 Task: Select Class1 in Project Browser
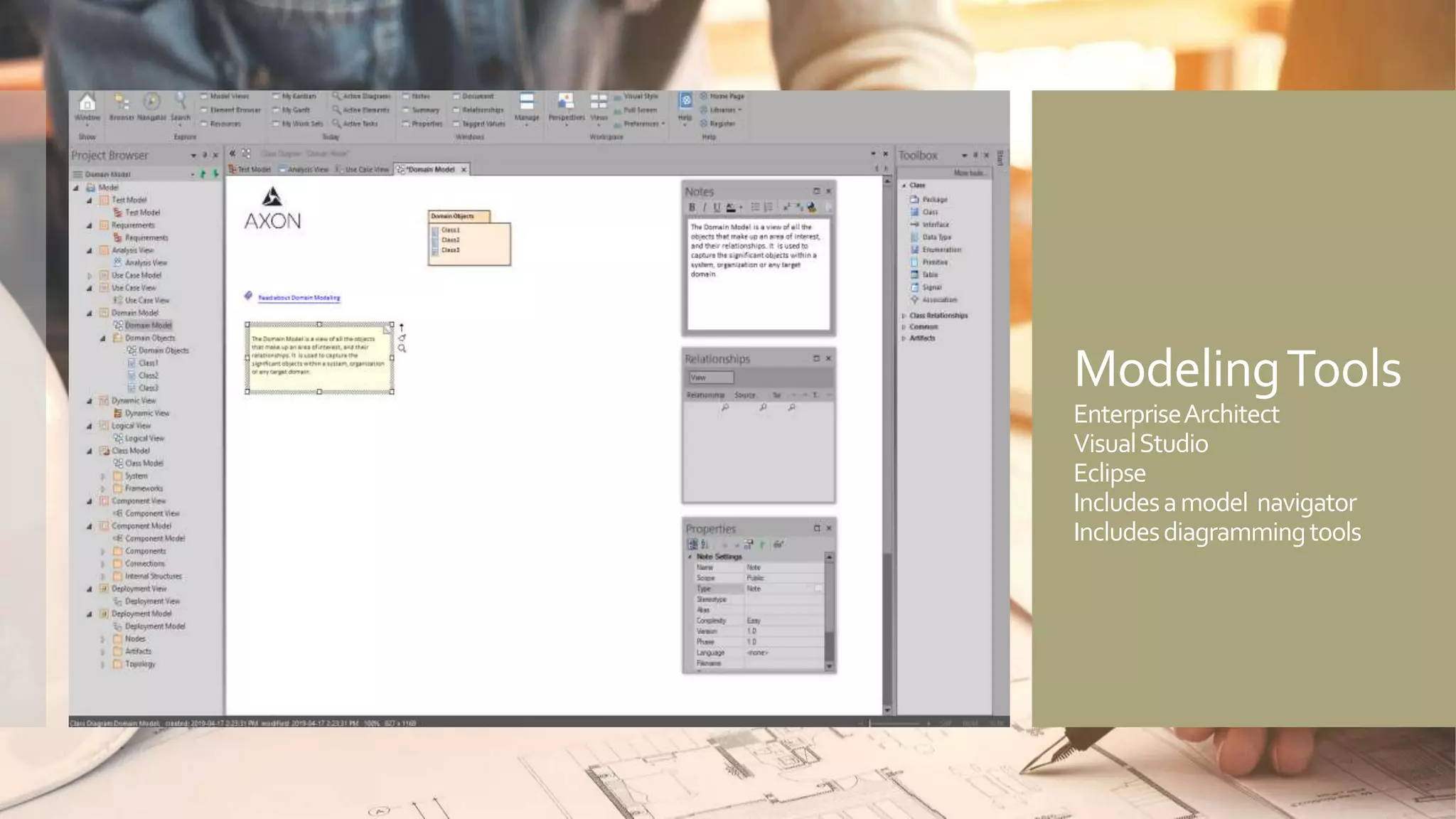tap(143, 363)
